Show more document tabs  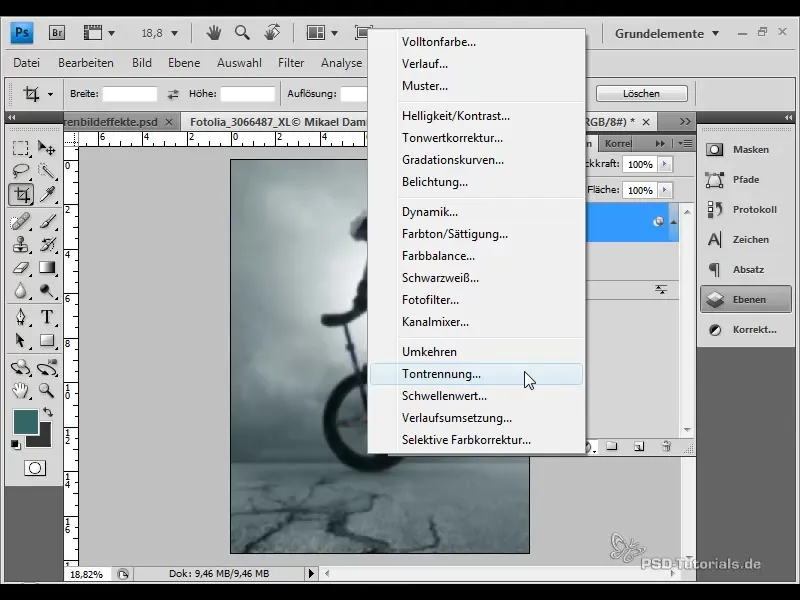[x=685, y=122]
